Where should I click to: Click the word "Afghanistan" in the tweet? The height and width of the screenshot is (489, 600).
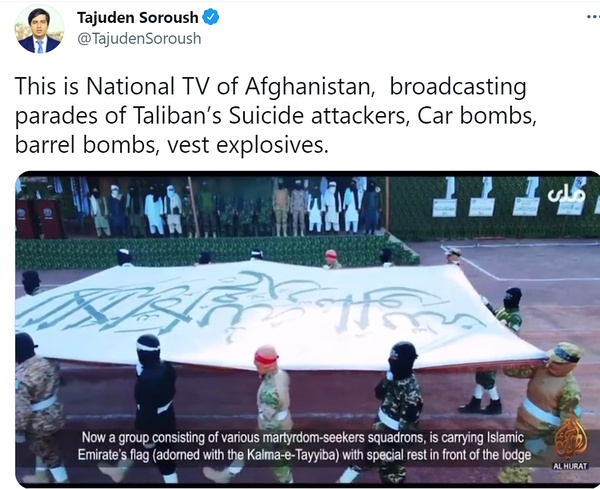point(310,87)
